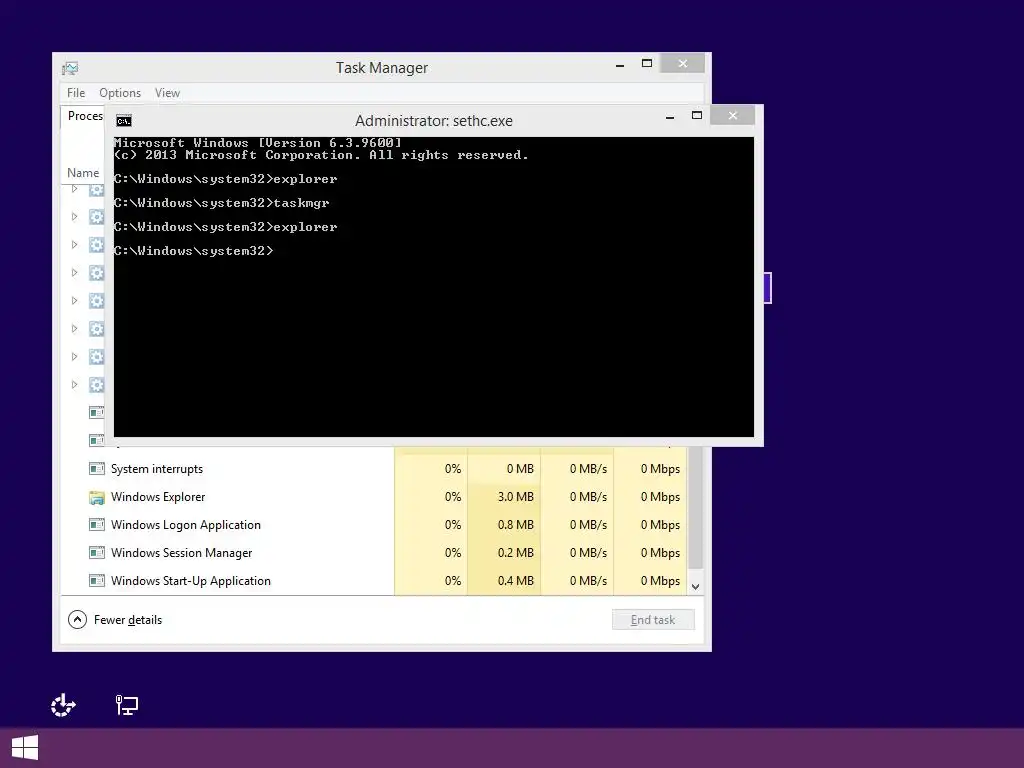Click the 0.2 MB memory value
Image resolution: width=1024 pixels, height=768 pixels.
(515, 553)
